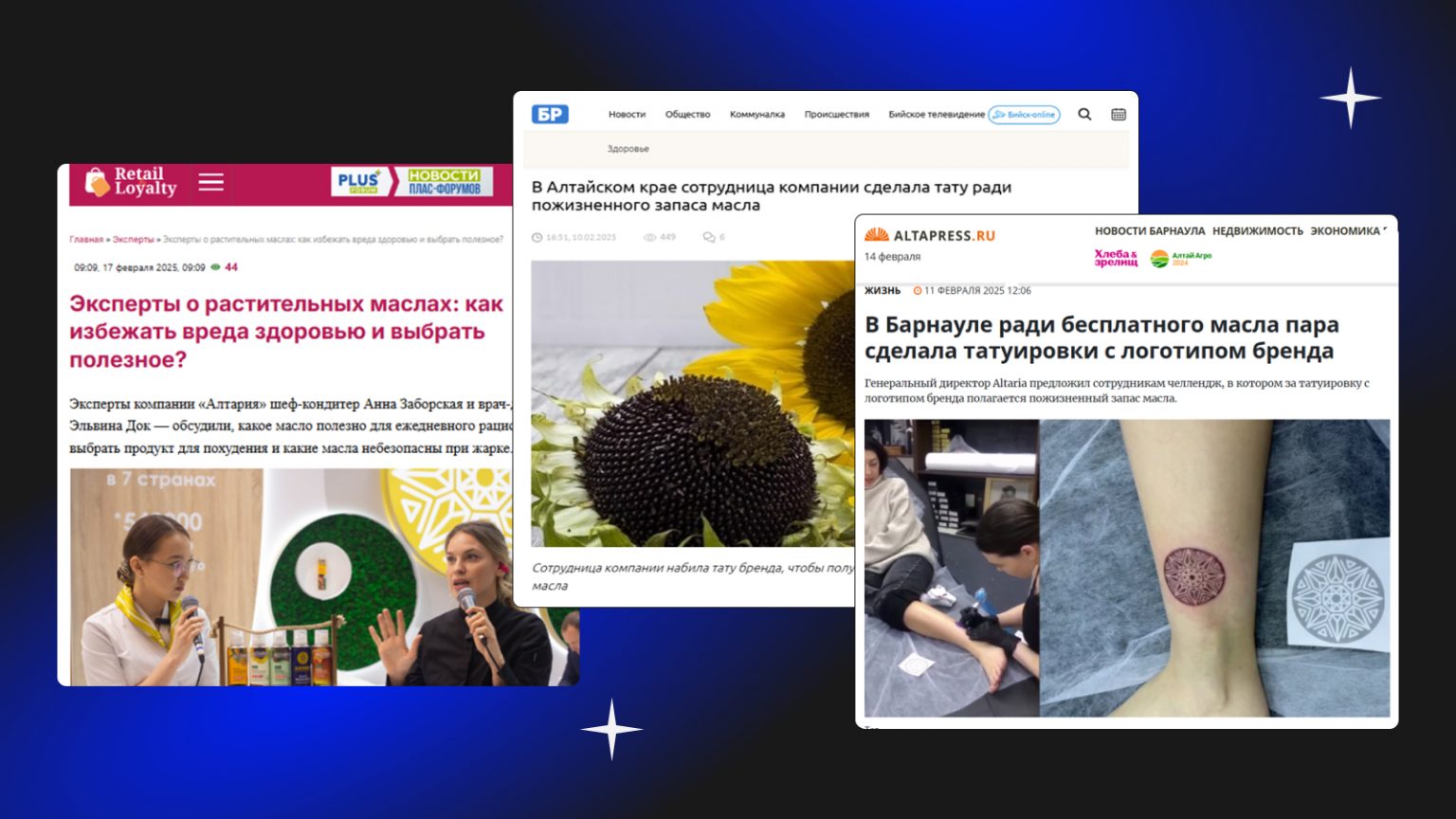This screenshot has height=819, width=1456.
Task: Click the Алтай Агро 2024 logo
Action: click(x=1180, y=258)
